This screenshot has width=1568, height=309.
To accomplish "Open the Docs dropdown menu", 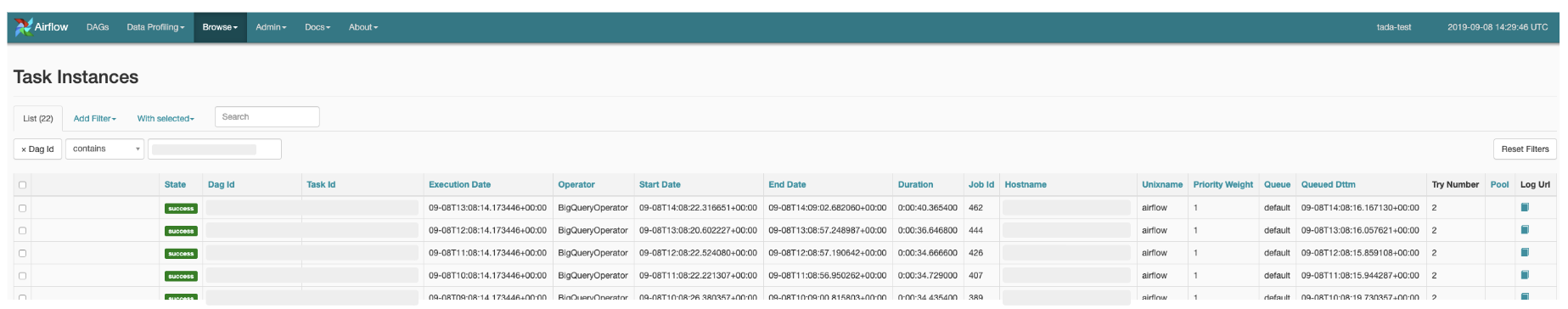I will click(x=318, y=27).
